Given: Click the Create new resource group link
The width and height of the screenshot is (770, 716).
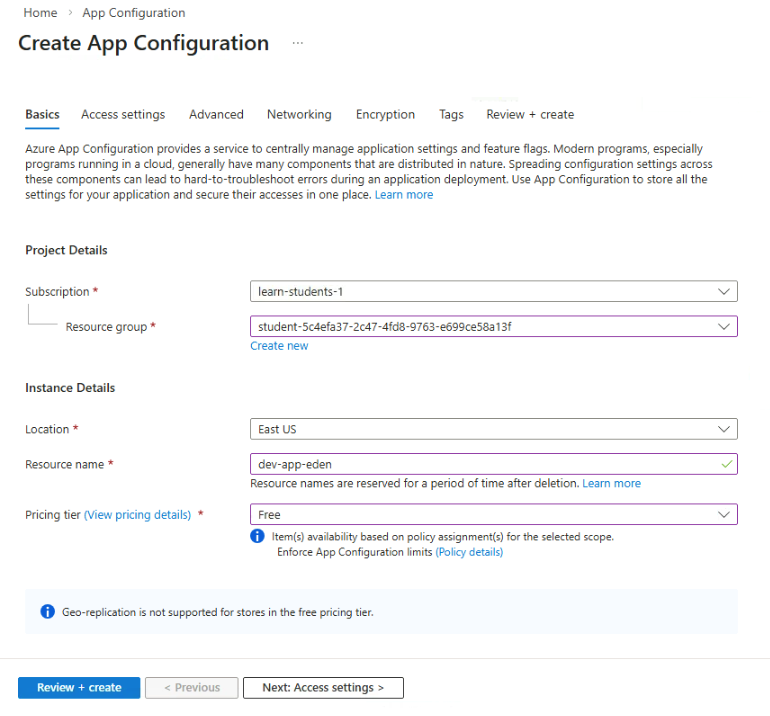Looking at the screenshot, I should coord(279,346).
